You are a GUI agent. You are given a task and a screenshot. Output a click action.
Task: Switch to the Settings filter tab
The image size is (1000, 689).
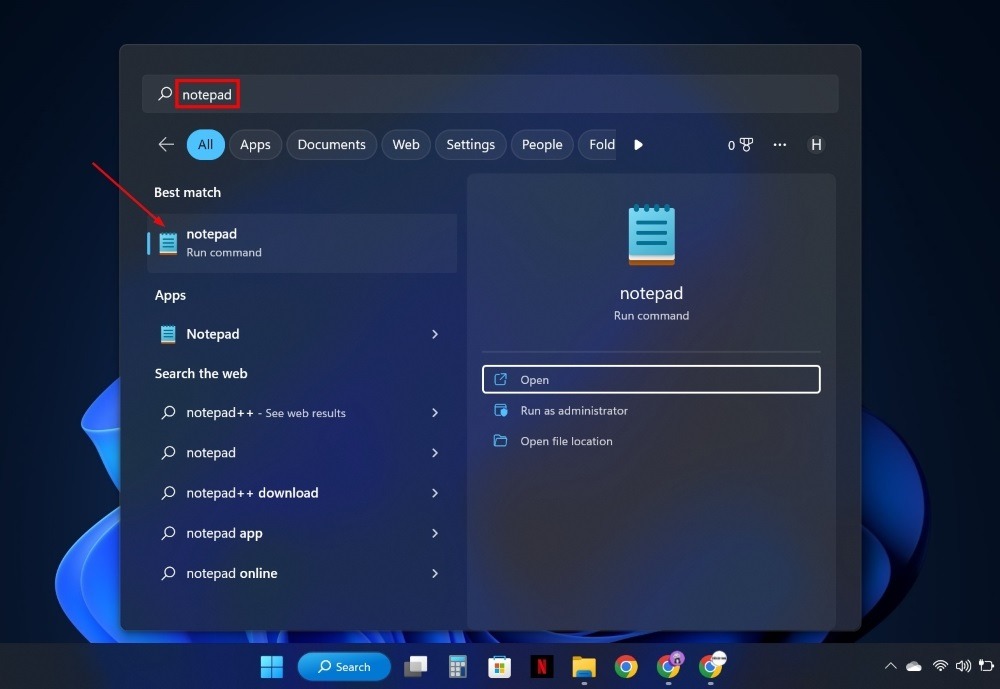click(x=470, y=144)
